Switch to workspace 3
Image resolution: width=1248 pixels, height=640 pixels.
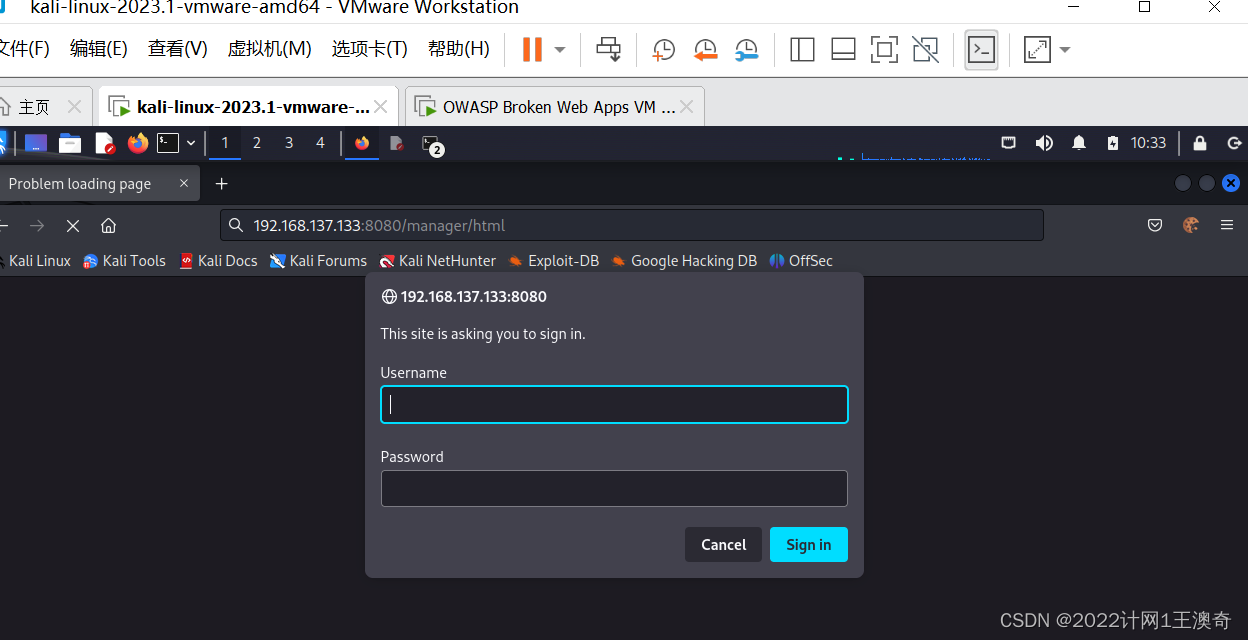click(289, 143)
